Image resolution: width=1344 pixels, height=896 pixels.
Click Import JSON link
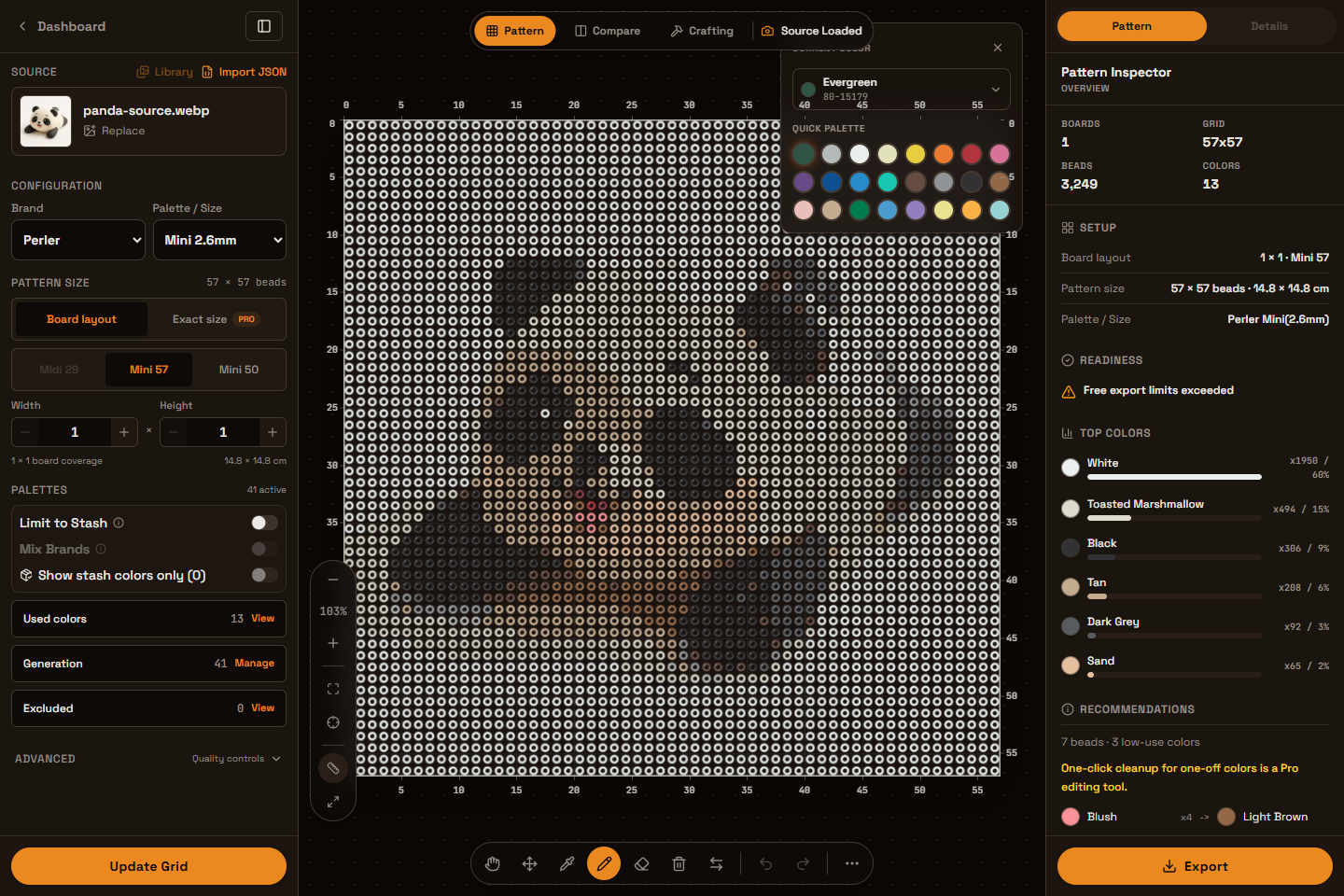(x=245, y=72)
